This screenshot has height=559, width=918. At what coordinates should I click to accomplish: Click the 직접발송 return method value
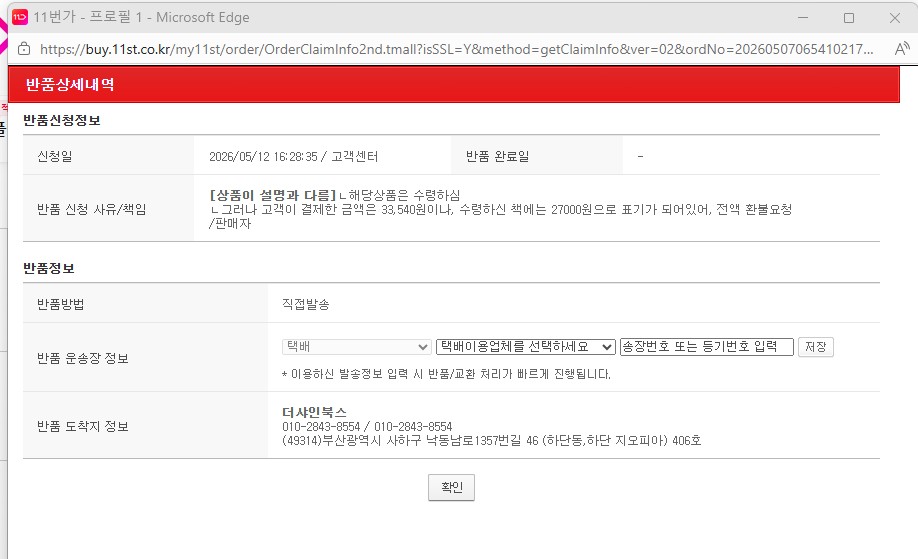click(306, 304)
